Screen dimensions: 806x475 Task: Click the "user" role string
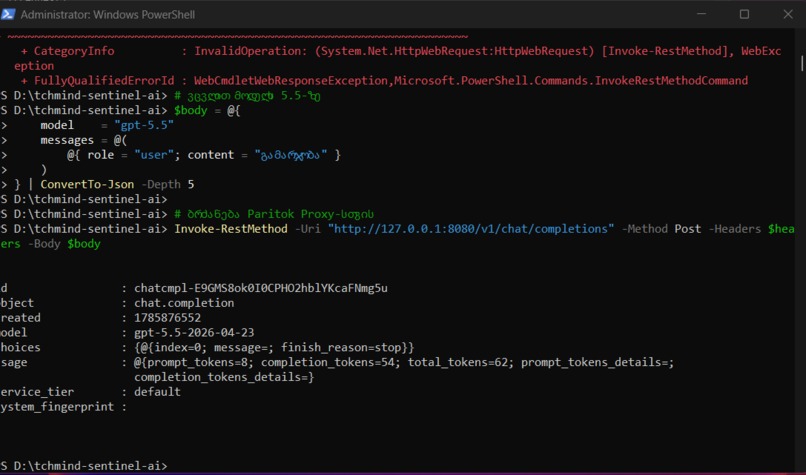click(154, 155)
